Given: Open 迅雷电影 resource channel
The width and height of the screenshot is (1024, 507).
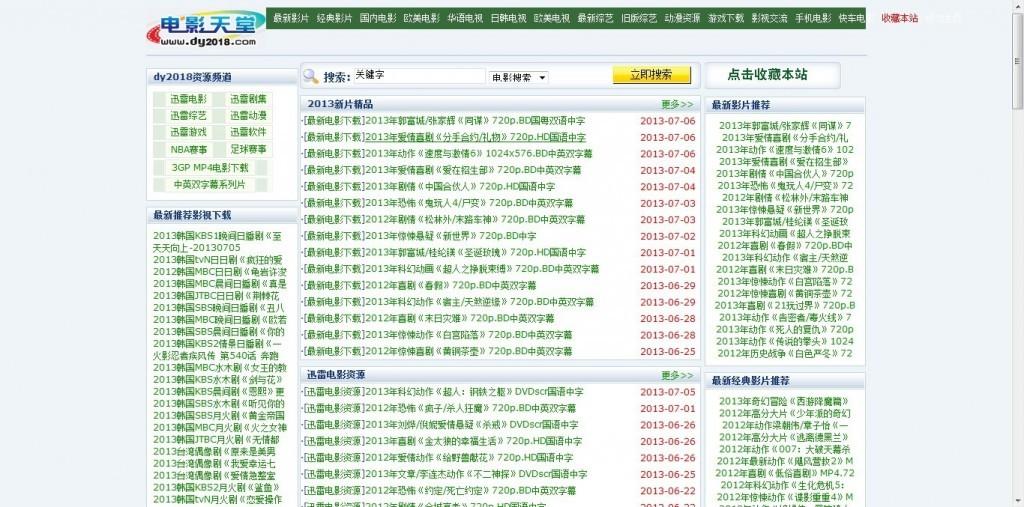Looking at the screenshot, I should [x=187, y=99].
